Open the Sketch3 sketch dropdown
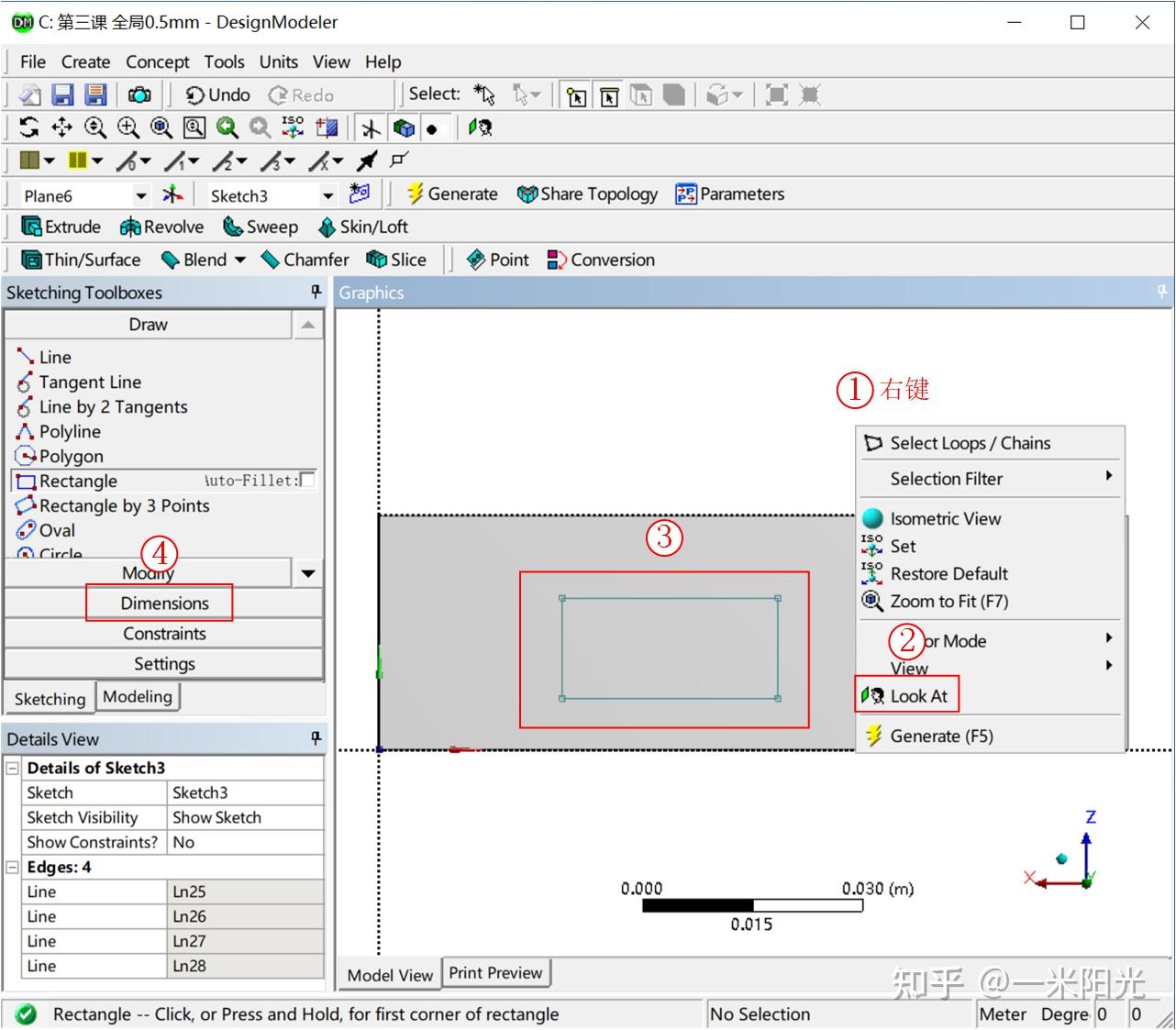The height and width of the screenshot is (1030, 1176). coord(327,194)
